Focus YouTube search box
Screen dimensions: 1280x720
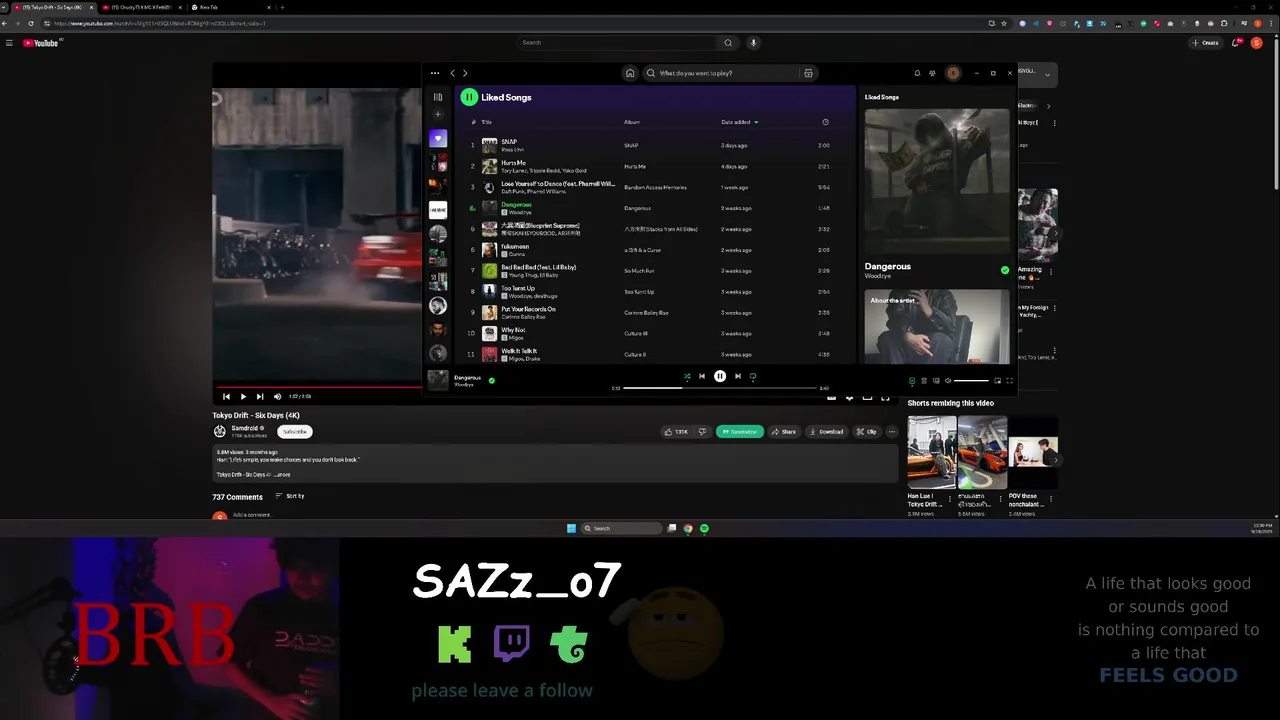618,42
